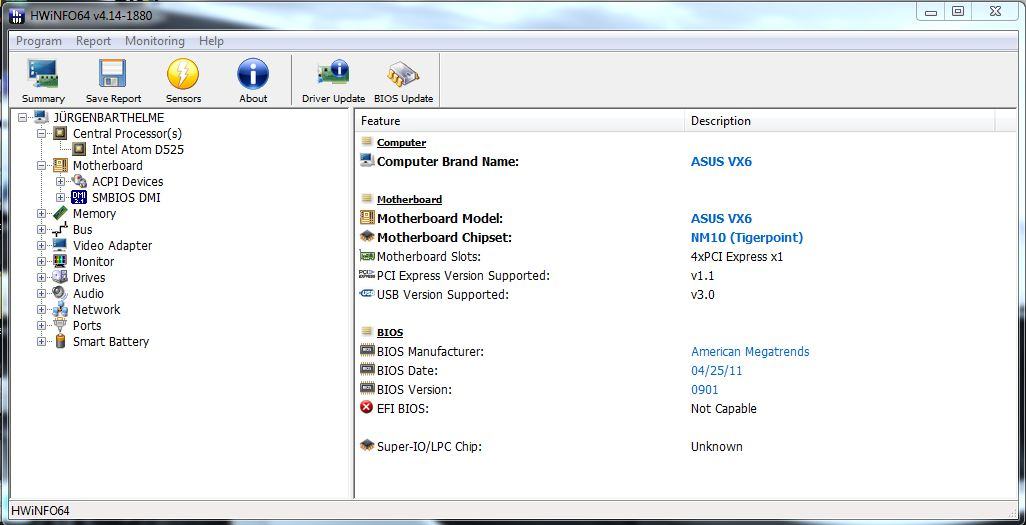Click the 04/25/11 BIOS date value
This screenshot has width=1026, height=525.
(716, 371)
